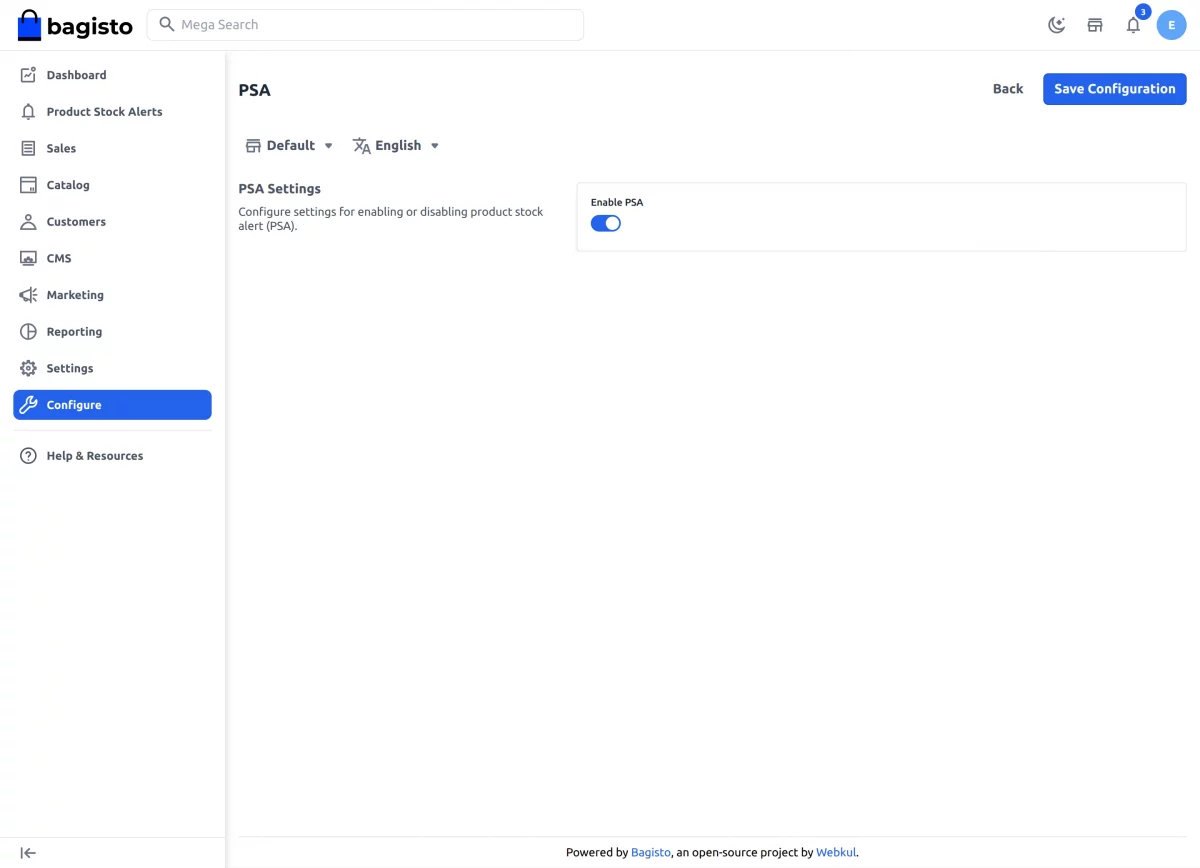Expand the Default channel dropdown

(289, 146)
